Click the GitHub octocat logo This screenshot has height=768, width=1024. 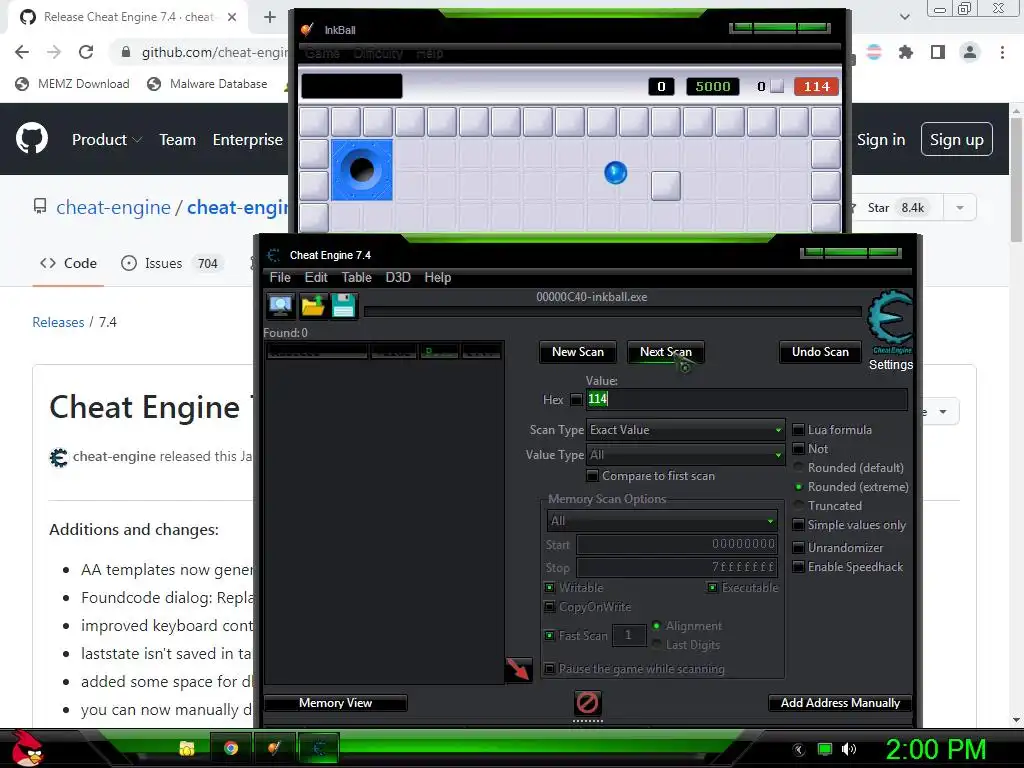coord(31,138)
